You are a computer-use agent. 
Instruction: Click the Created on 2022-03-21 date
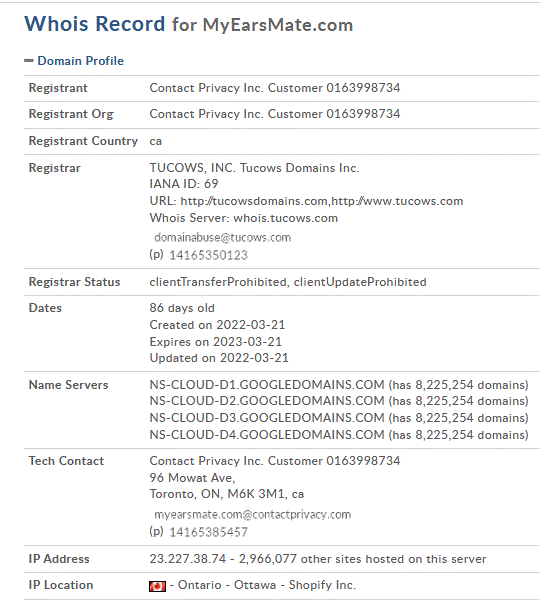click(x=217, y=325)
